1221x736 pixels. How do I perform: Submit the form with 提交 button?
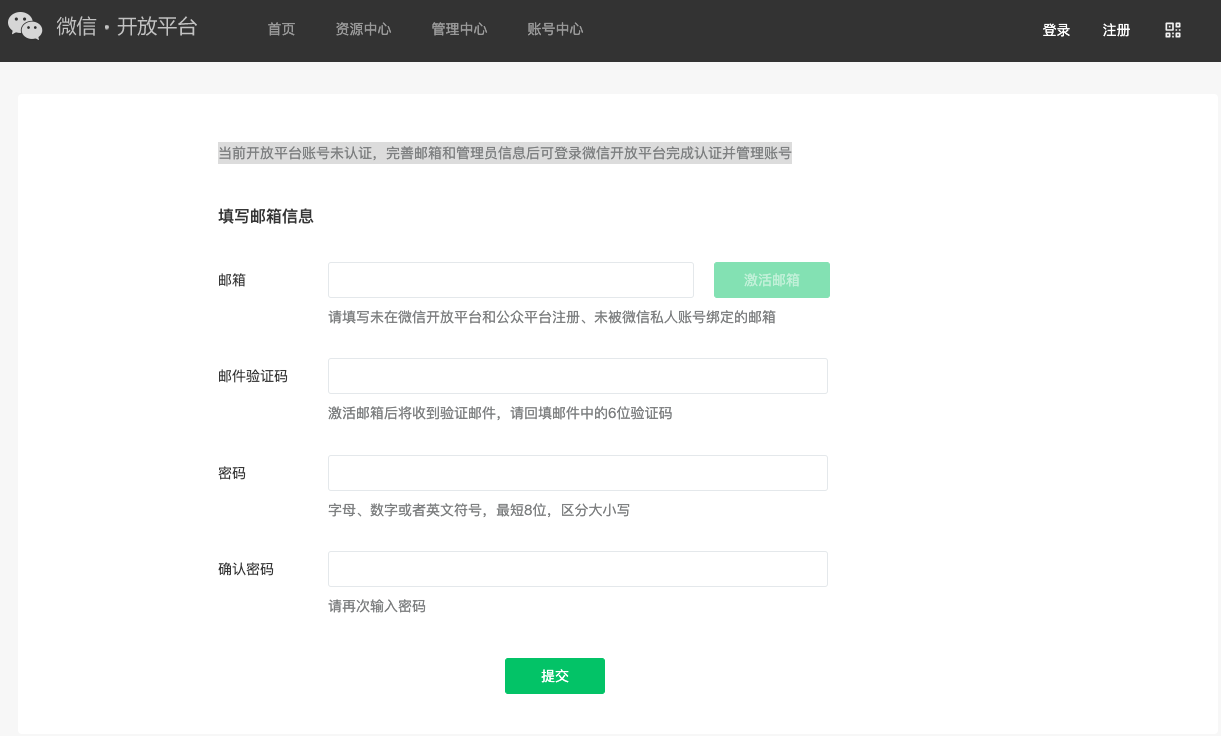(554, 676)
